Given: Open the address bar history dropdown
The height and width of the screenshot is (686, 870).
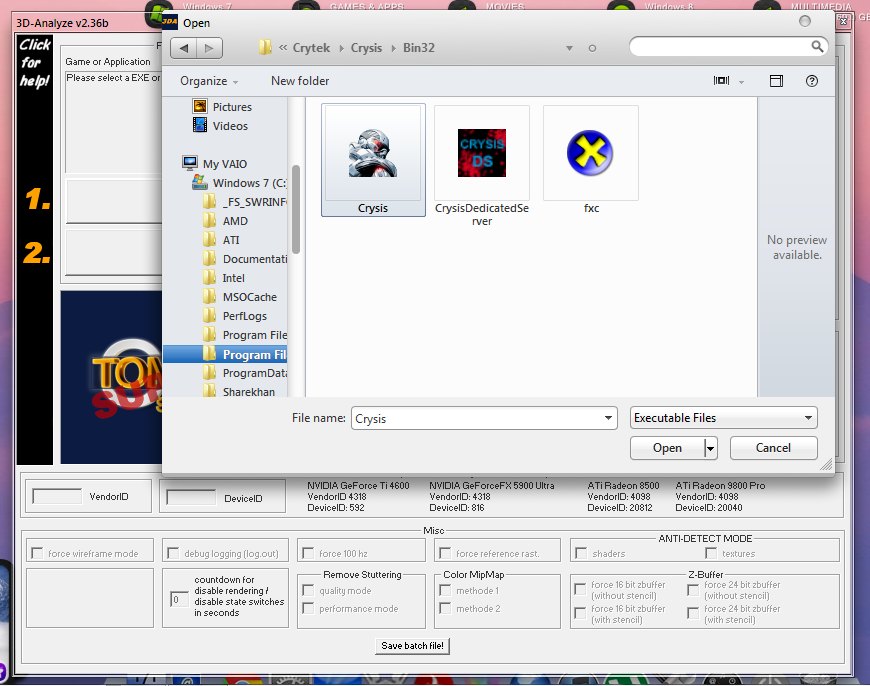Looking at the screenshot, I should (569, 48).
